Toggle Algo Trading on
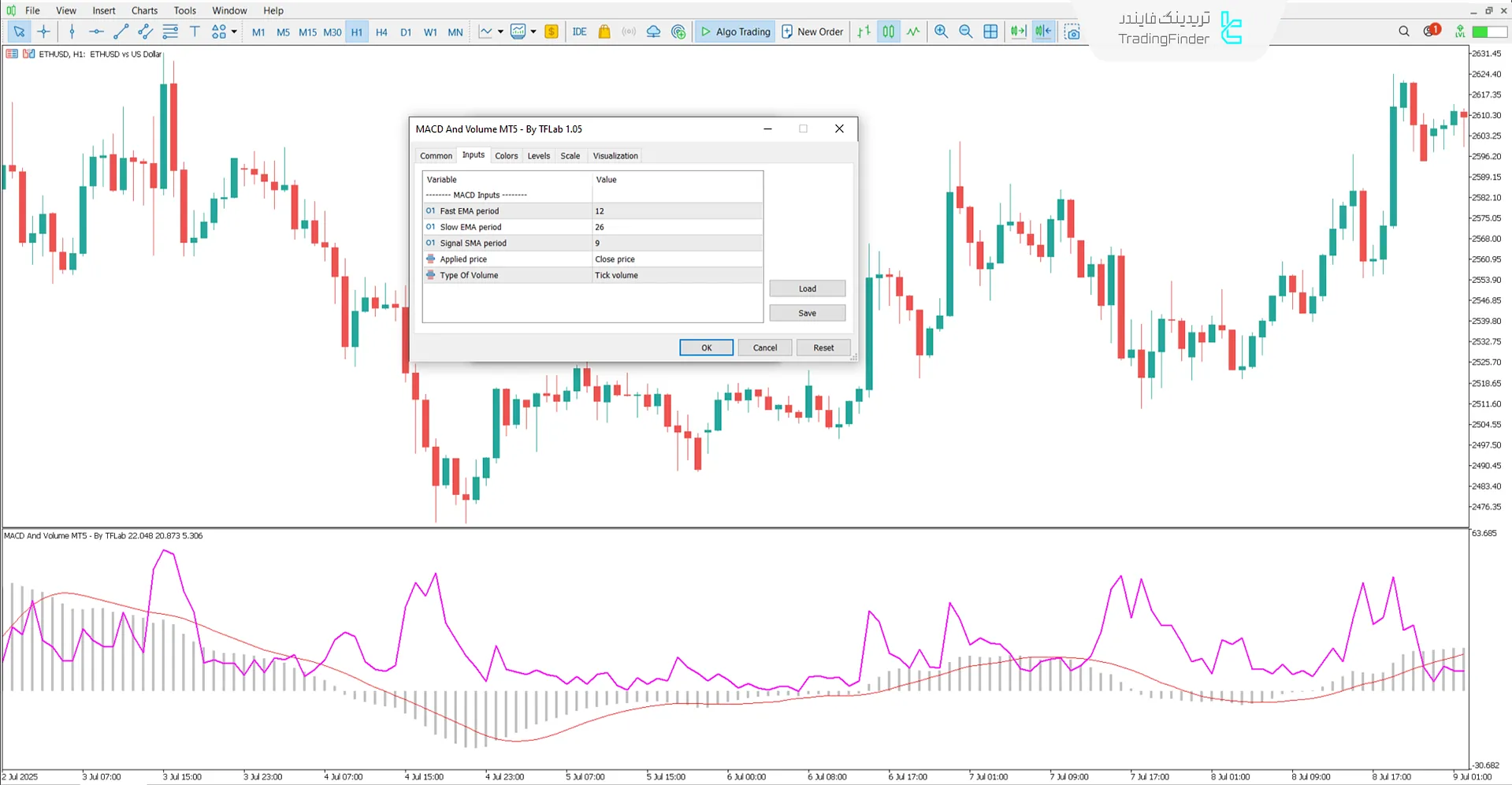Viewport: 1512px width, 785px height. click(x=734, y=32)
